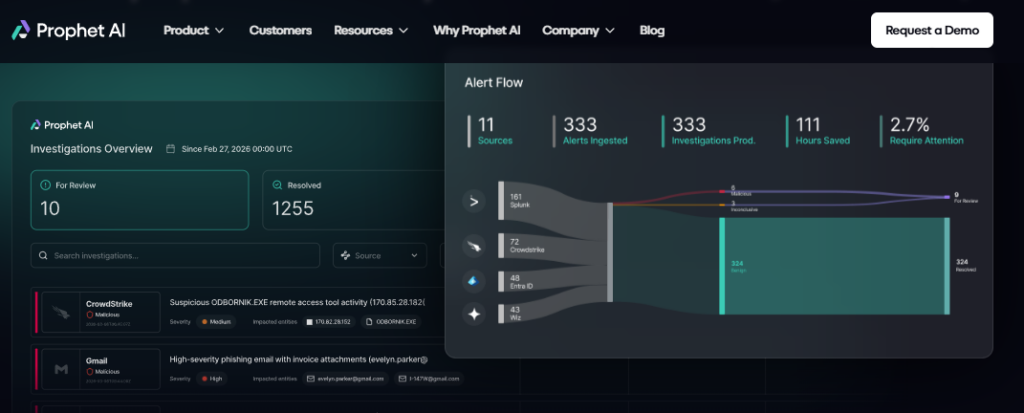This screenshot has width=1024, height=413.
Task: Select the Since Feb 27, 2026 date range
Action: pos(236,149)
